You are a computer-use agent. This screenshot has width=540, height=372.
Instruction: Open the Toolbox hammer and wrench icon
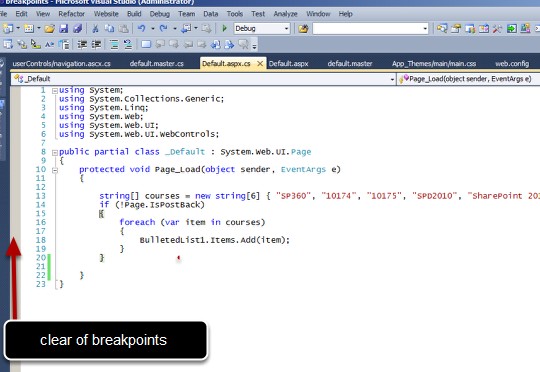[497, 28]
